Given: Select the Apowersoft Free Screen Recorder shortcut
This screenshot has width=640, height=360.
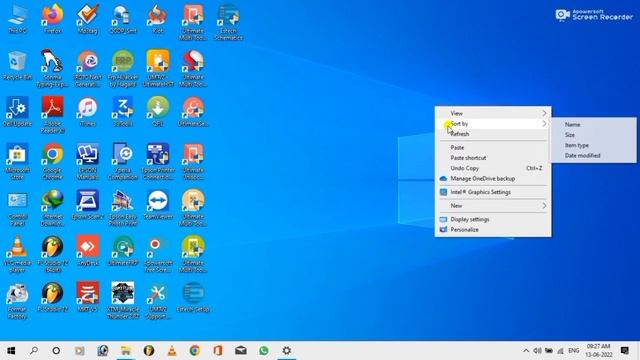Looking at the screenshot, I should pos(158,255).
